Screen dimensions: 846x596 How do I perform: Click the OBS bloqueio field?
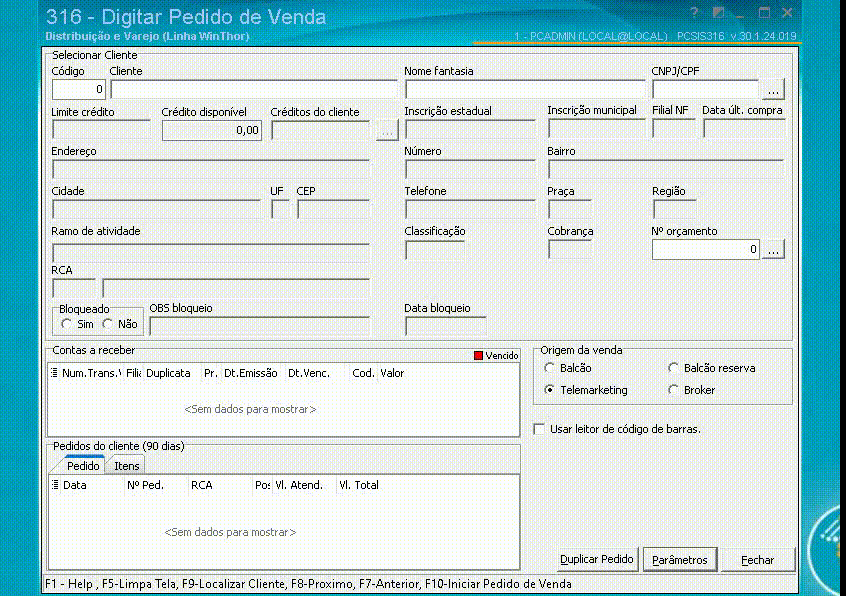point(260,326)
